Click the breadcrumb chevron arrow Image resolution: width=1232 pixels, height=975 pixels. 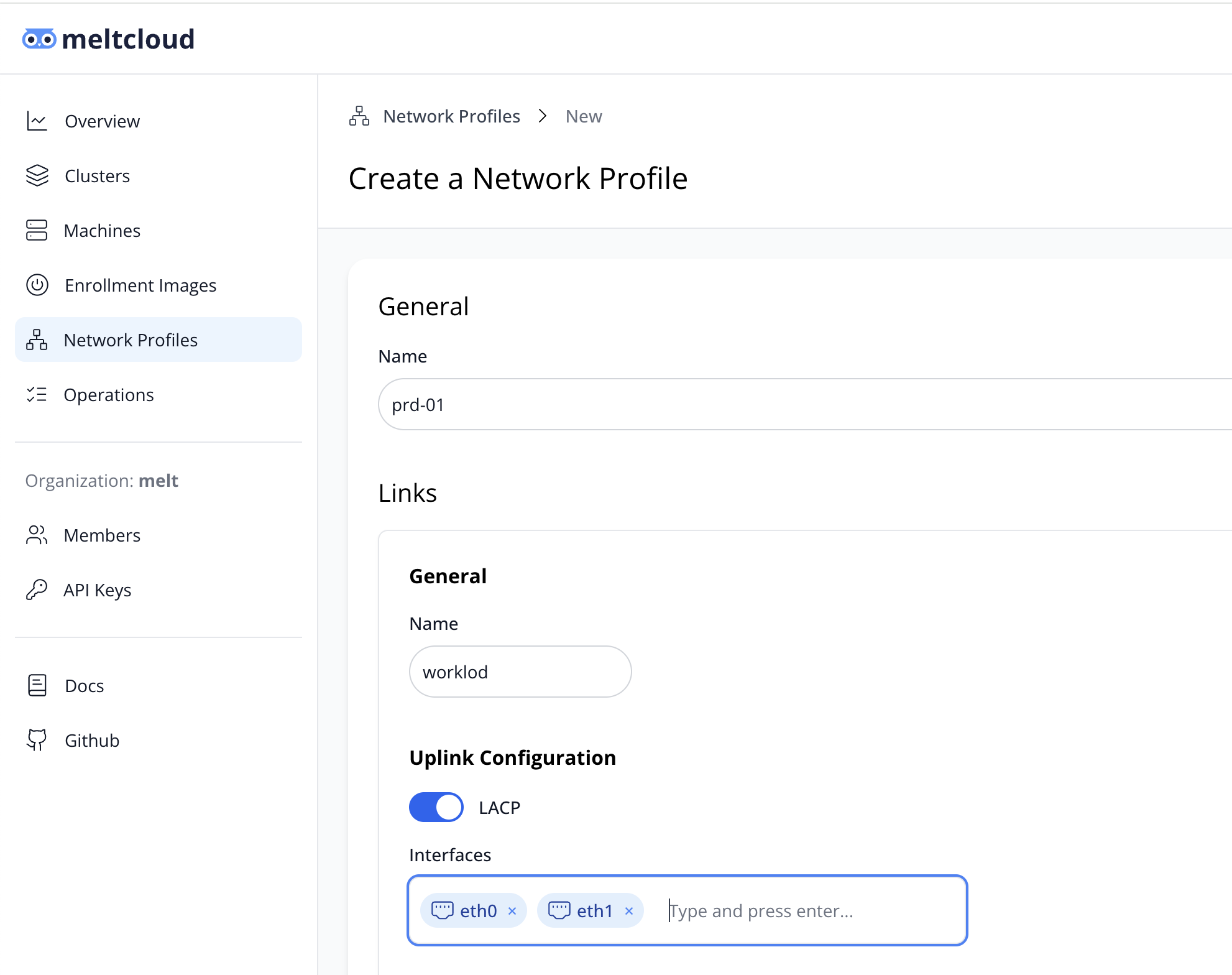(x=543, y=116)
